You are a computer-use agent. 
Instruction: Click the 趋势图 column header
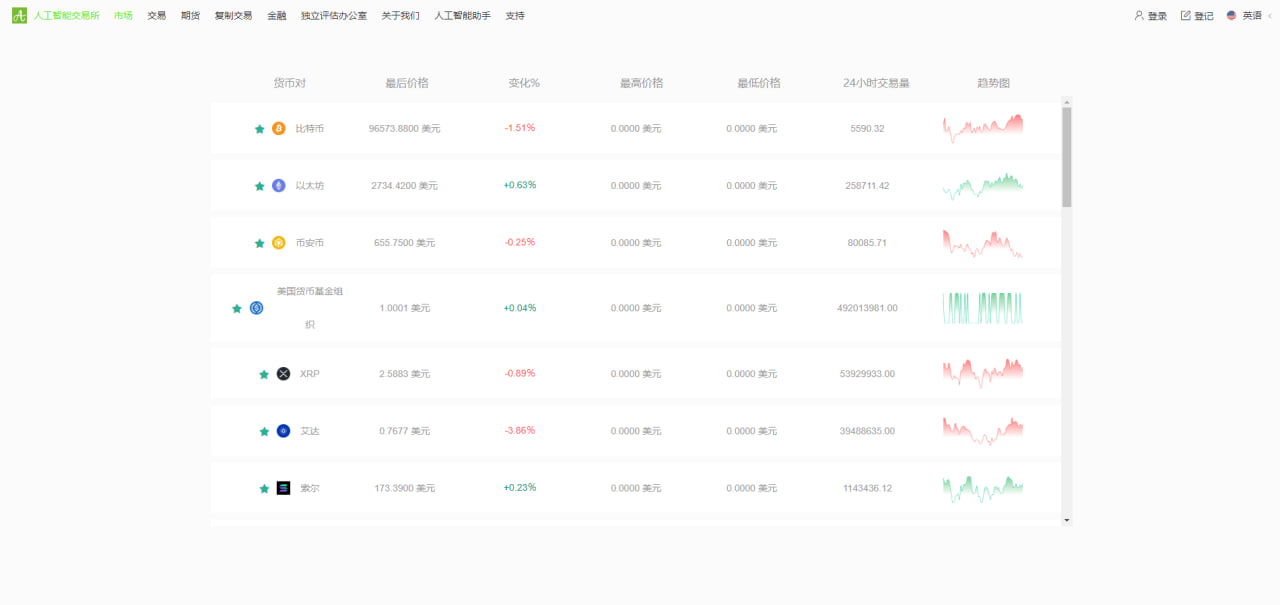(994, 83)
